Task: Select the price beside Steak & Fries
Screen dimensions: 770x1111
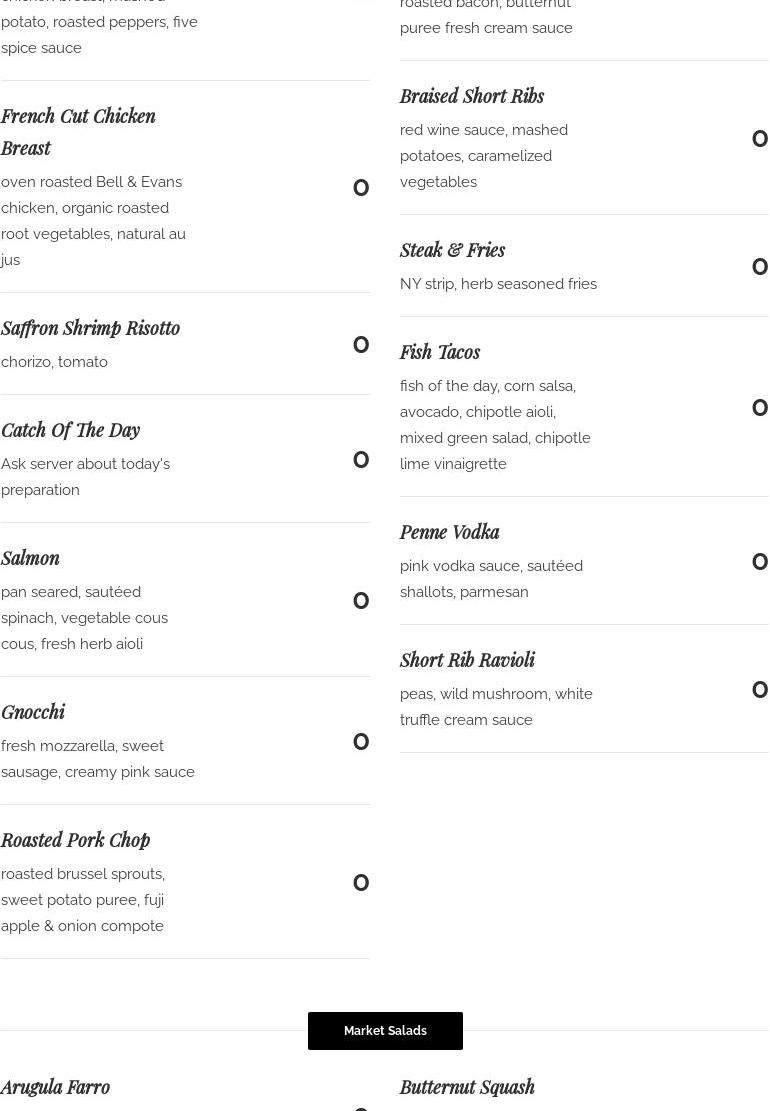Action: [759, 267]
